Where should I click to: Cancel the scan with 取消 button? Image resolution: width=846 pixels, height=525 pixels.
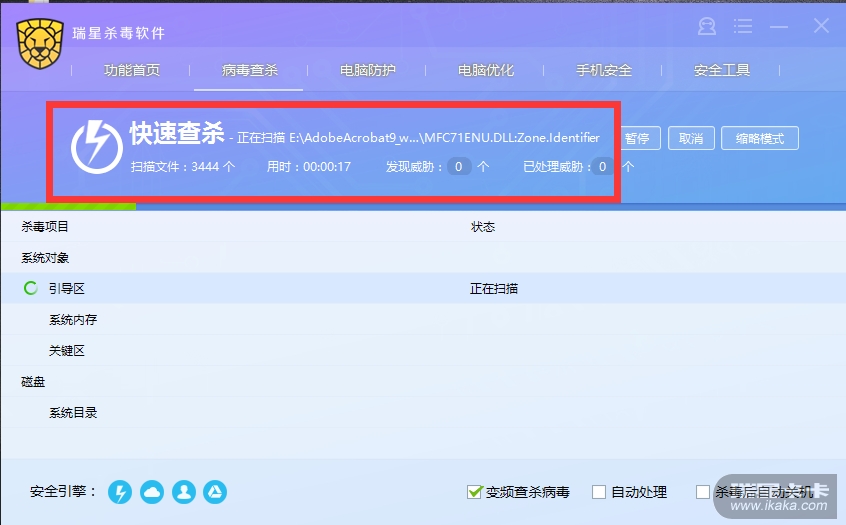point(691,139)
